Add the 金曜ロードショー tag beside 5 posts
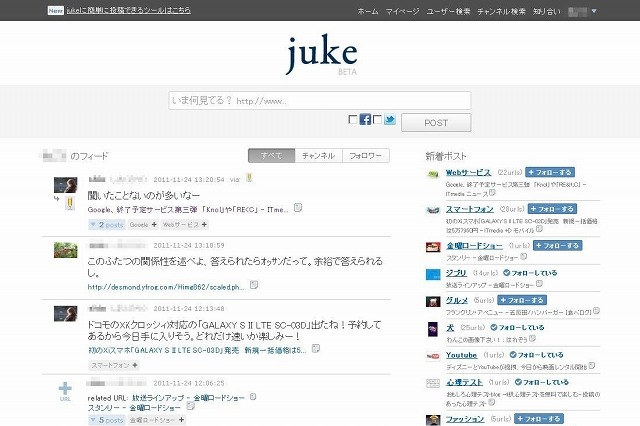The width and height of the screenshot is (640, 426). tap(157, 420)
